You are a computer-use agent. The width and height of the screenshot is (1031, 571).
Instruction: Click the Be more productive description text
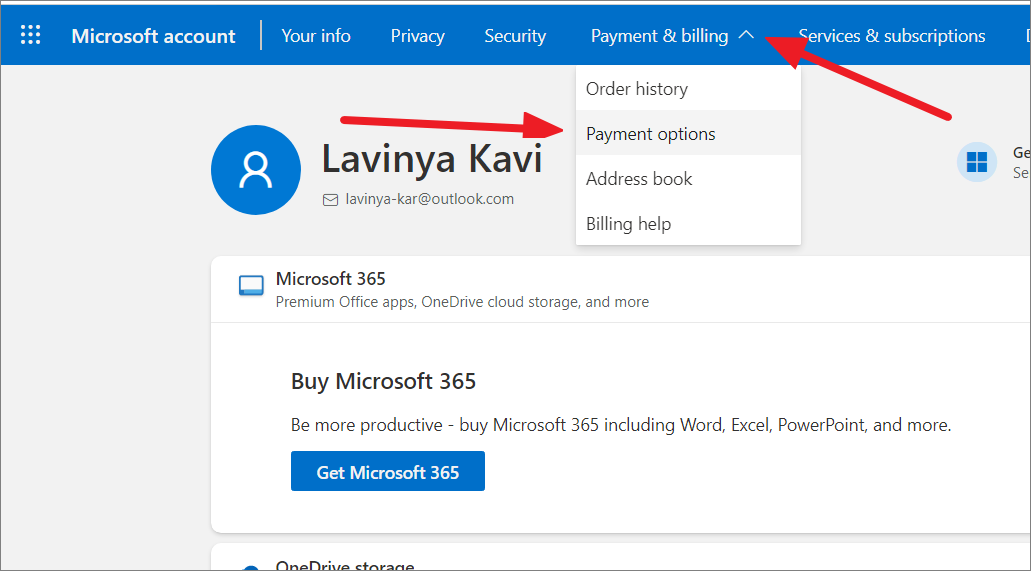621,425
